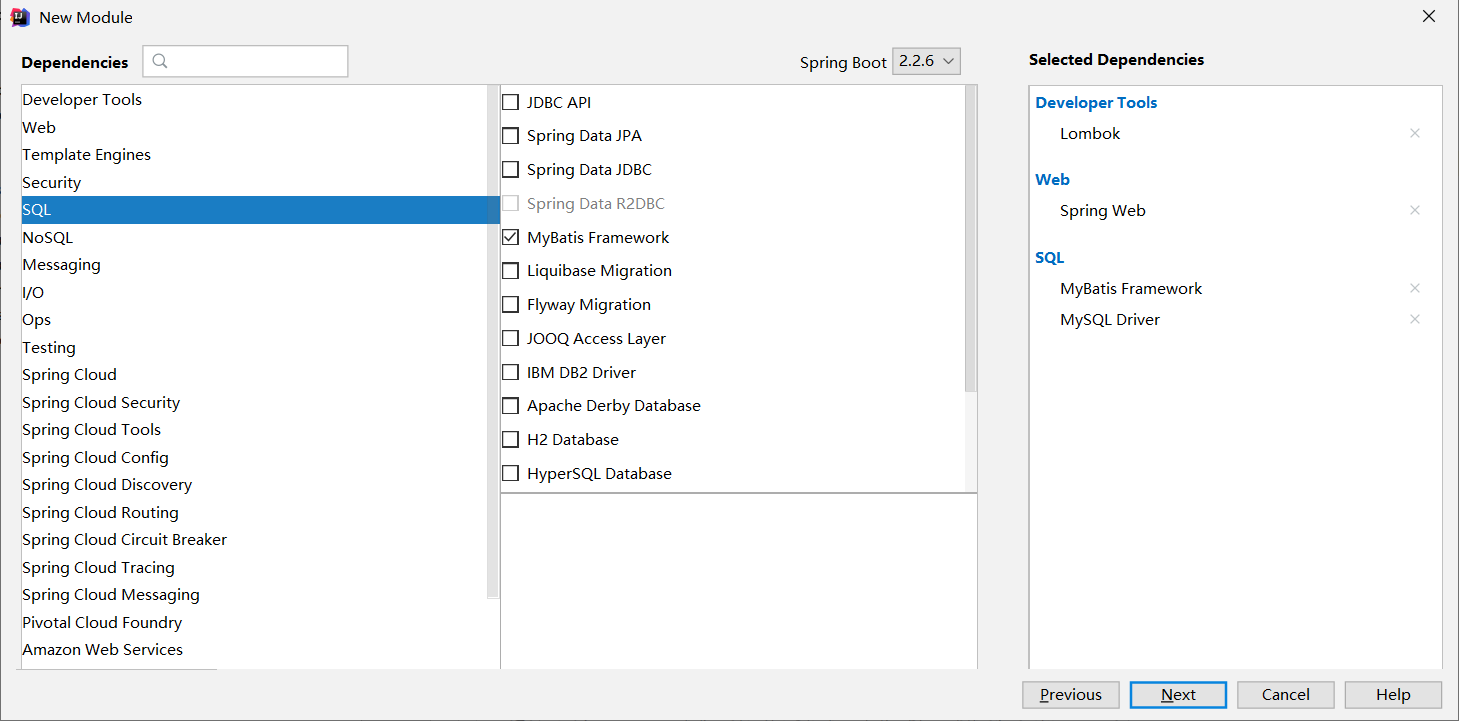The image size is (1459, 721).
Task: Close the New Module dialog
Action: pos(1429,16)
